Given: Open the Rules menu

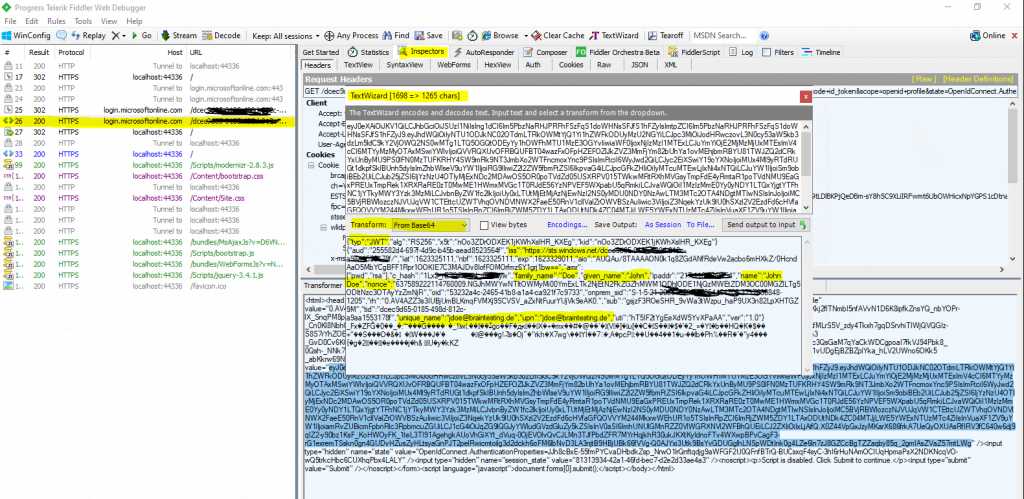Looking at the screenshot, I should coord(56,21).
